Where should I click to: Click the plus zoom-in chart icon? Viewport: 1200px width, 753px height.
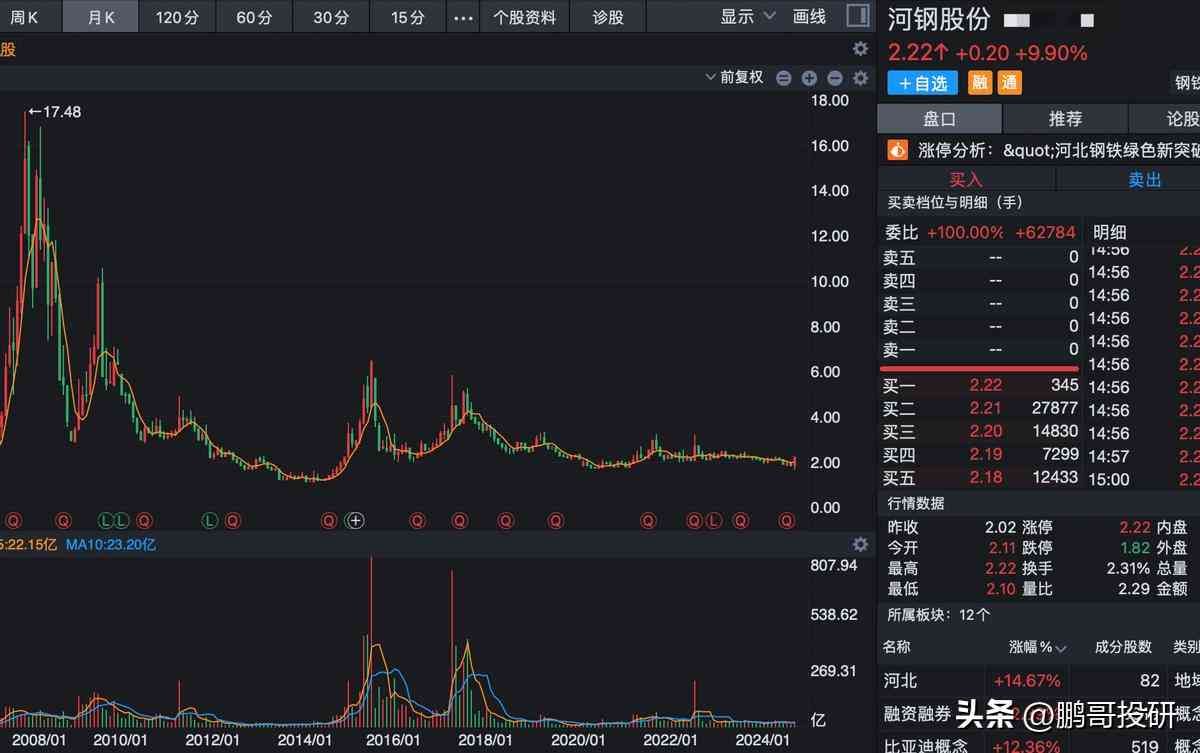[x=809, y=78]
